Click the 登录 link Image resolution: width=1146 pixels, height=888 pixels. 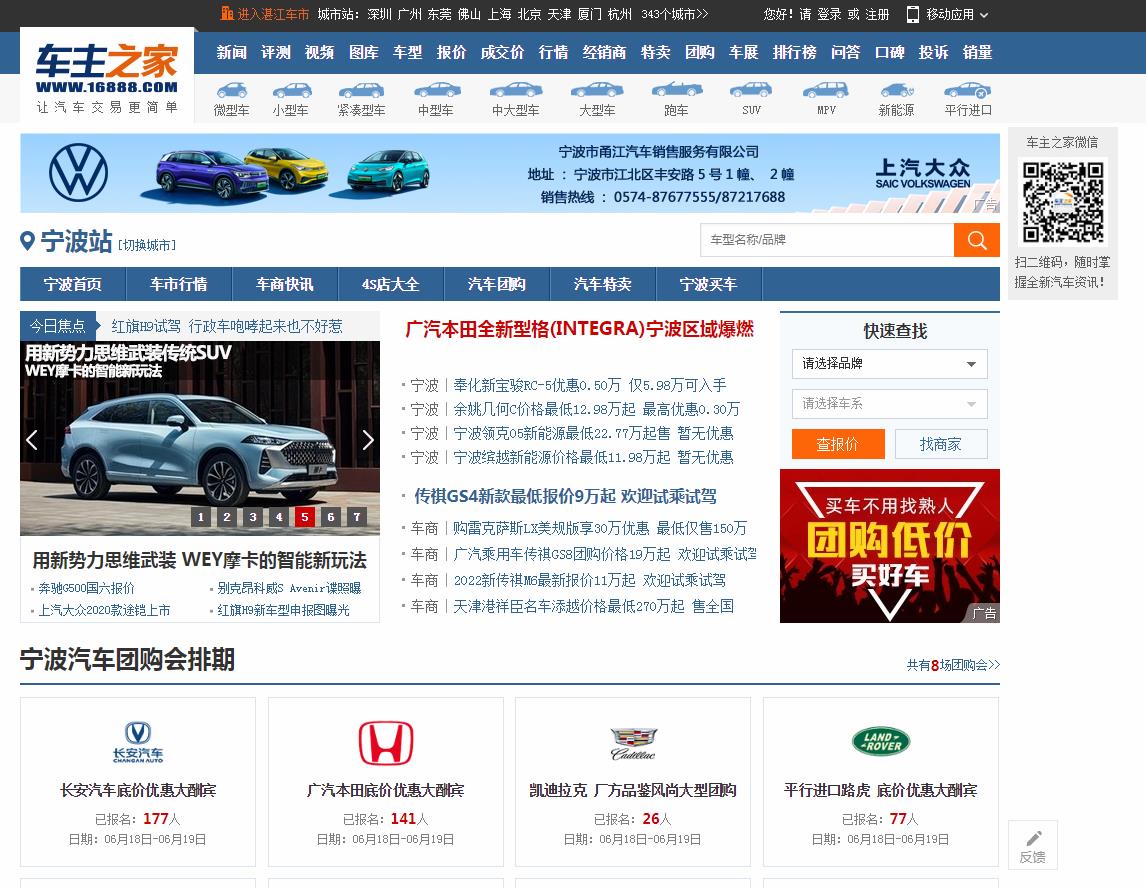tap(830, 14)
